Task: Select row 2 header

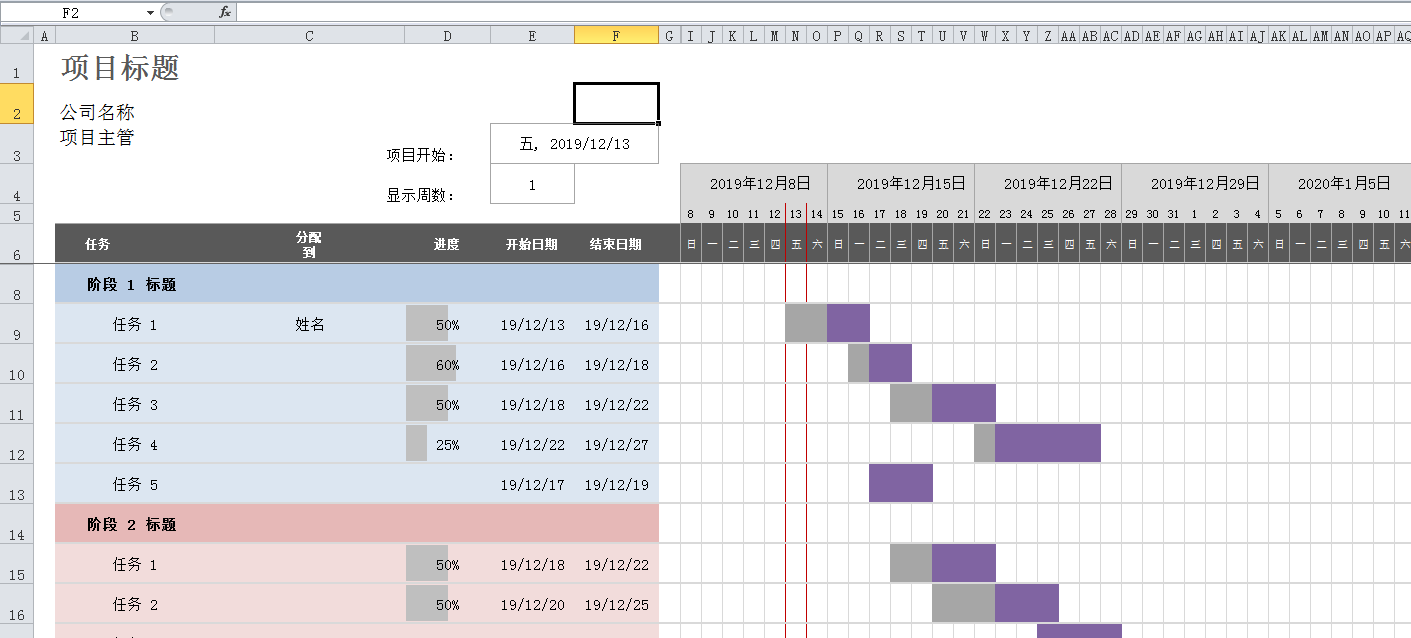Action: [x=16, y=103]
